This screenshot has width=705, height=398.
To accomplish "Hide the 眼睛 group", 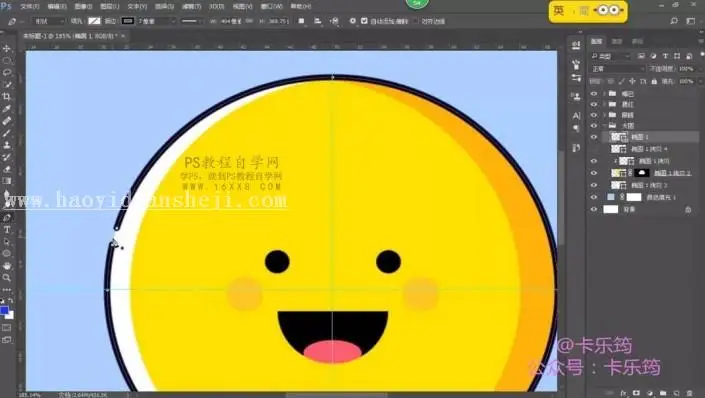I will click(594, 115).
